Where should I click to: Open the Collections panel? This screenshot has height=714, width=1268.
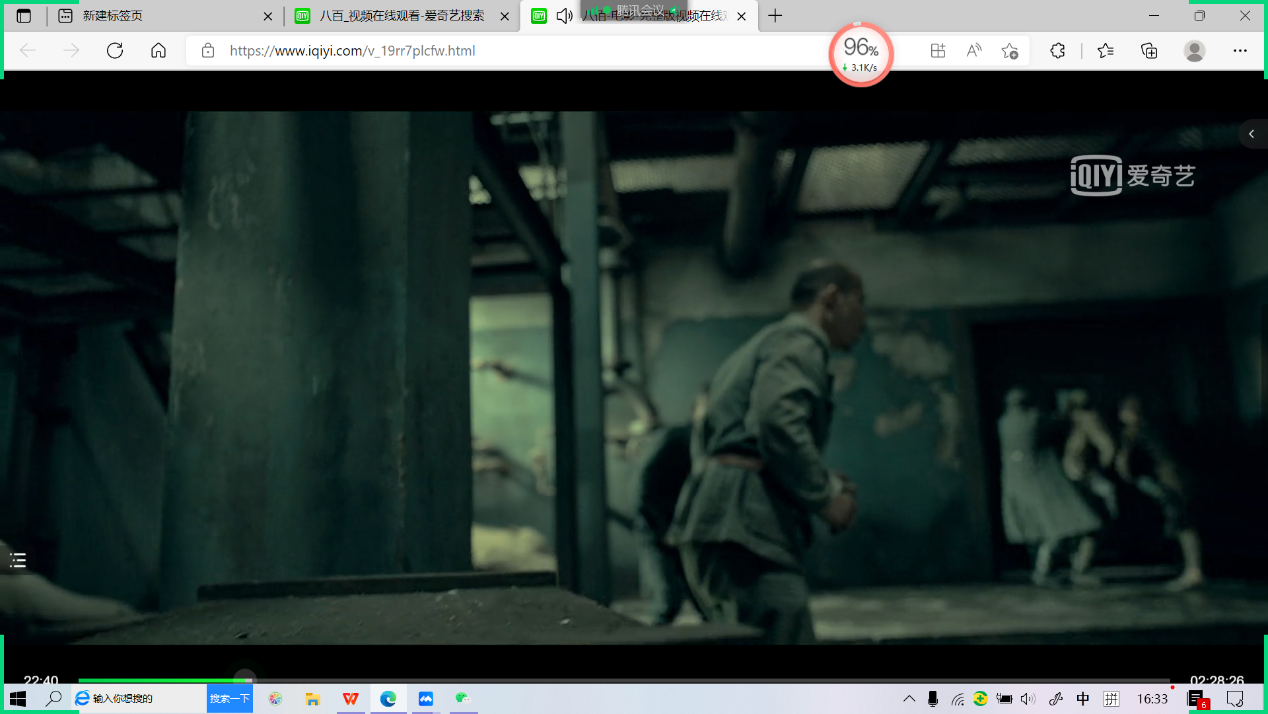click(x=1149, y=51)
